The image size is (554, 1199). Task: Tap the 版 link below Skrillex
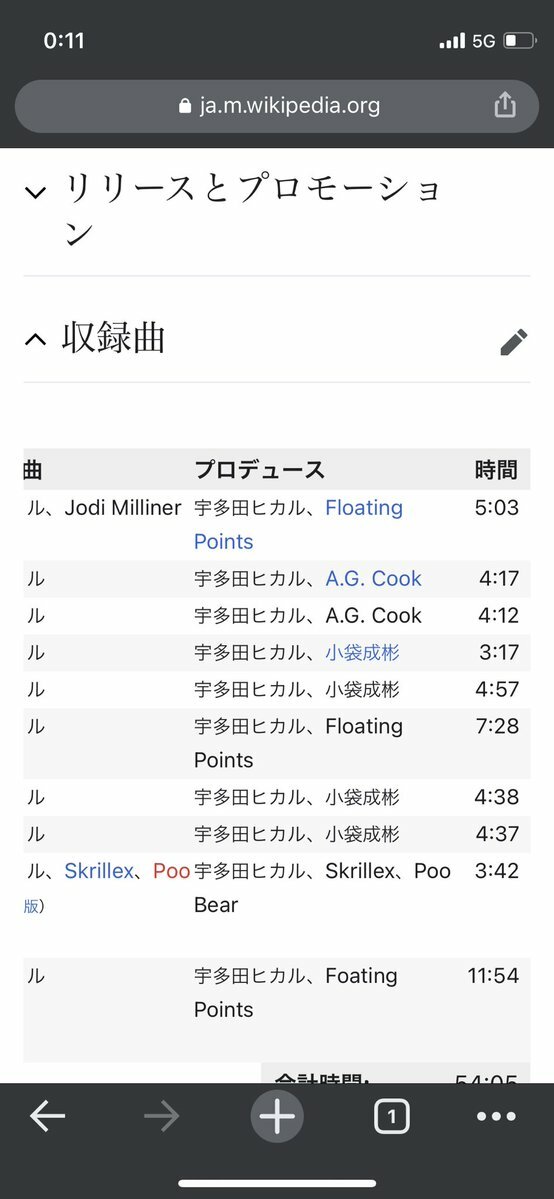pyautogui.click(x=31, y=906)
